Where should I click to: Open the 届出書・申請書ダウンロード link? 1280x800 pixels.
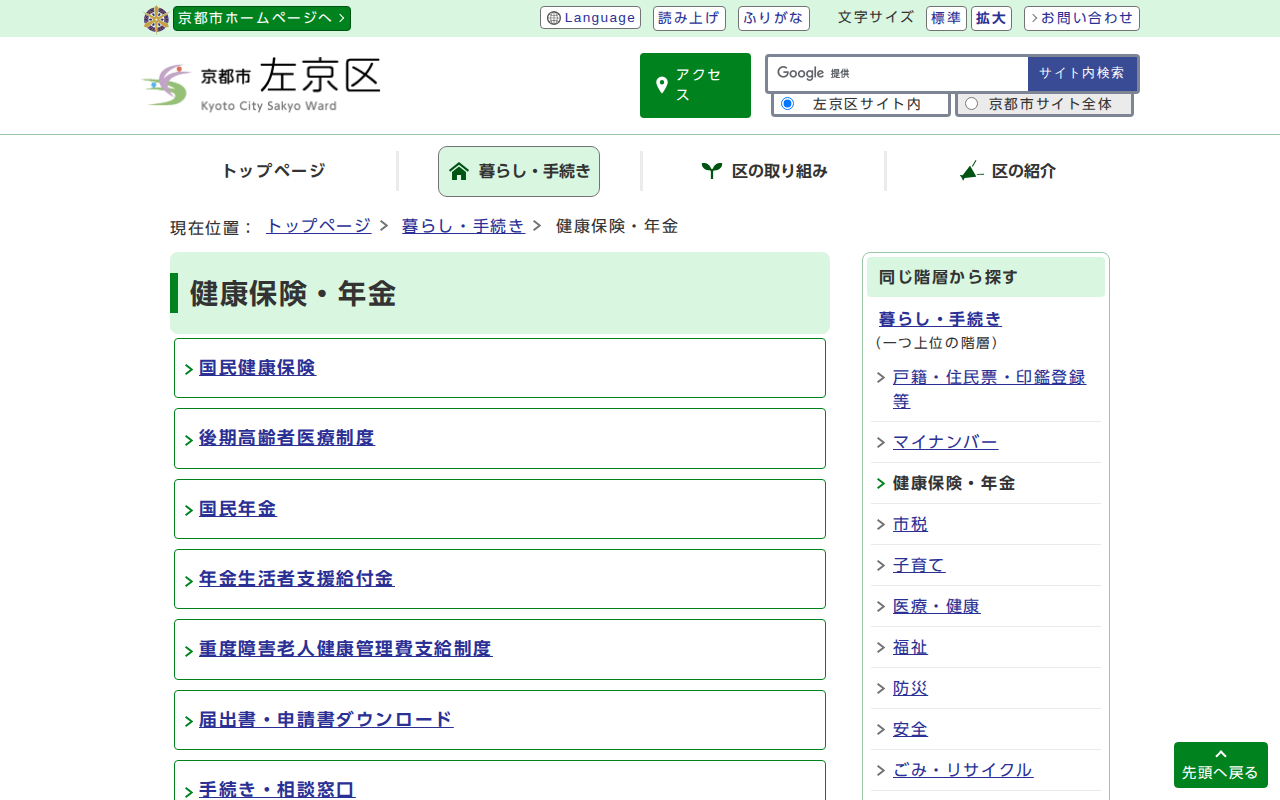(325, 720)
